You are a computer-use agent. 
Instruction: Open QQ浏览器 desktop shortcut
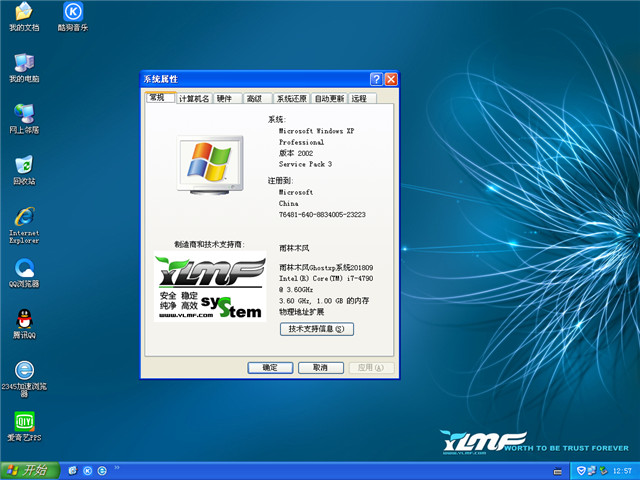24,270
